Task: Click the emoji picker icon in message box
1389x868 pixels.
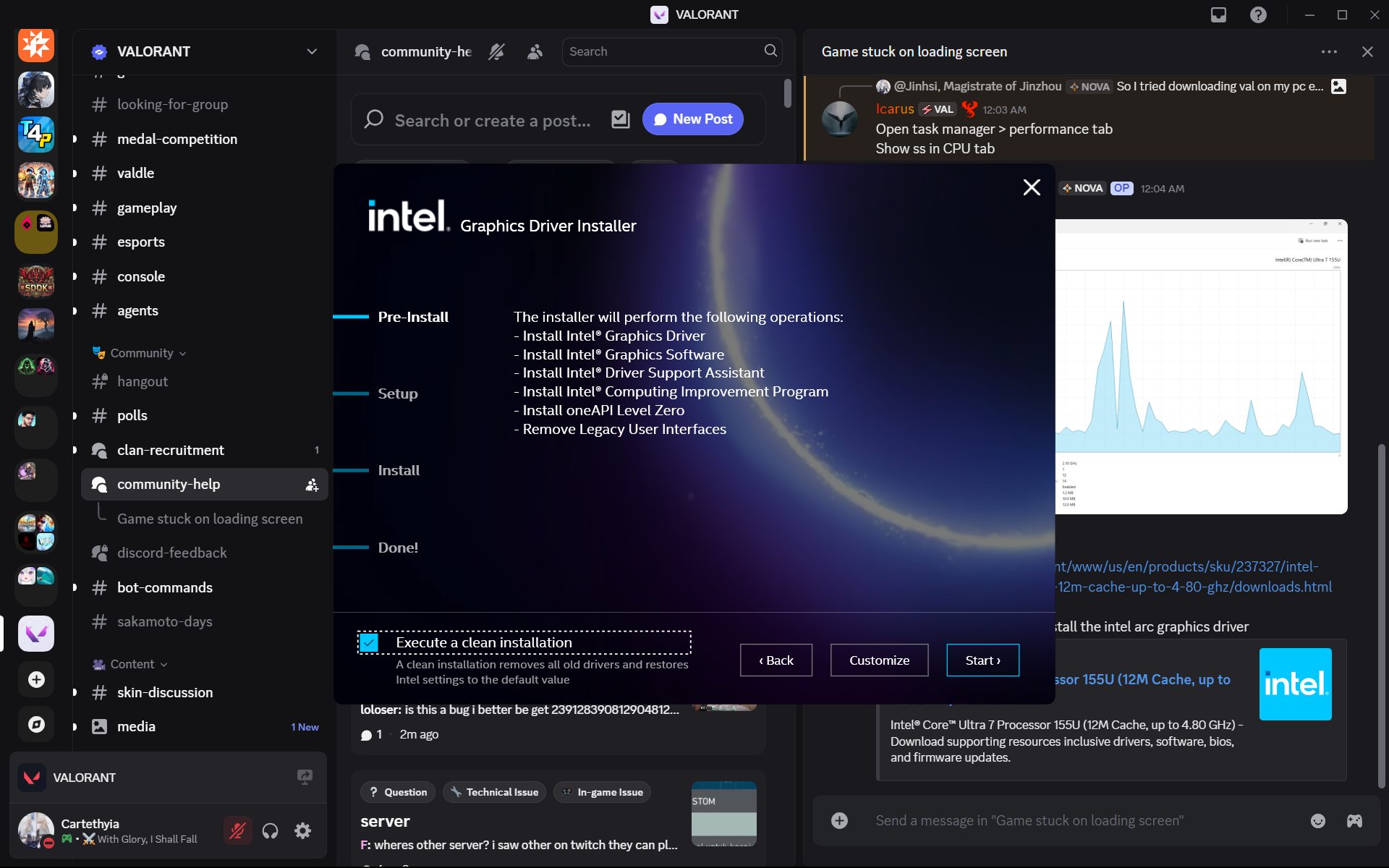Action: point(1317,820)
